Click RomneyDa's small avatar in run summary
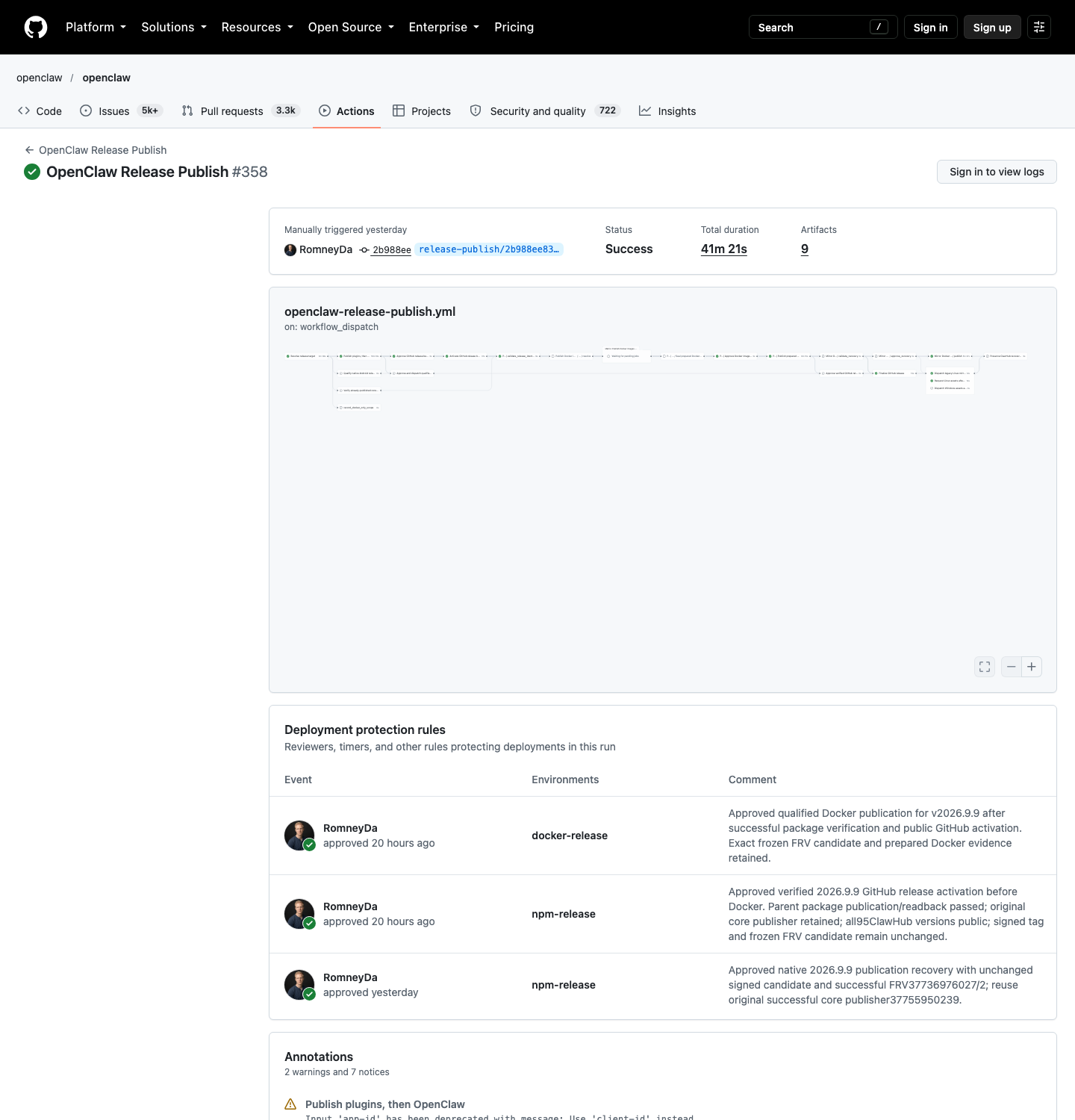1075x1120 pixels. pos(290,249)
